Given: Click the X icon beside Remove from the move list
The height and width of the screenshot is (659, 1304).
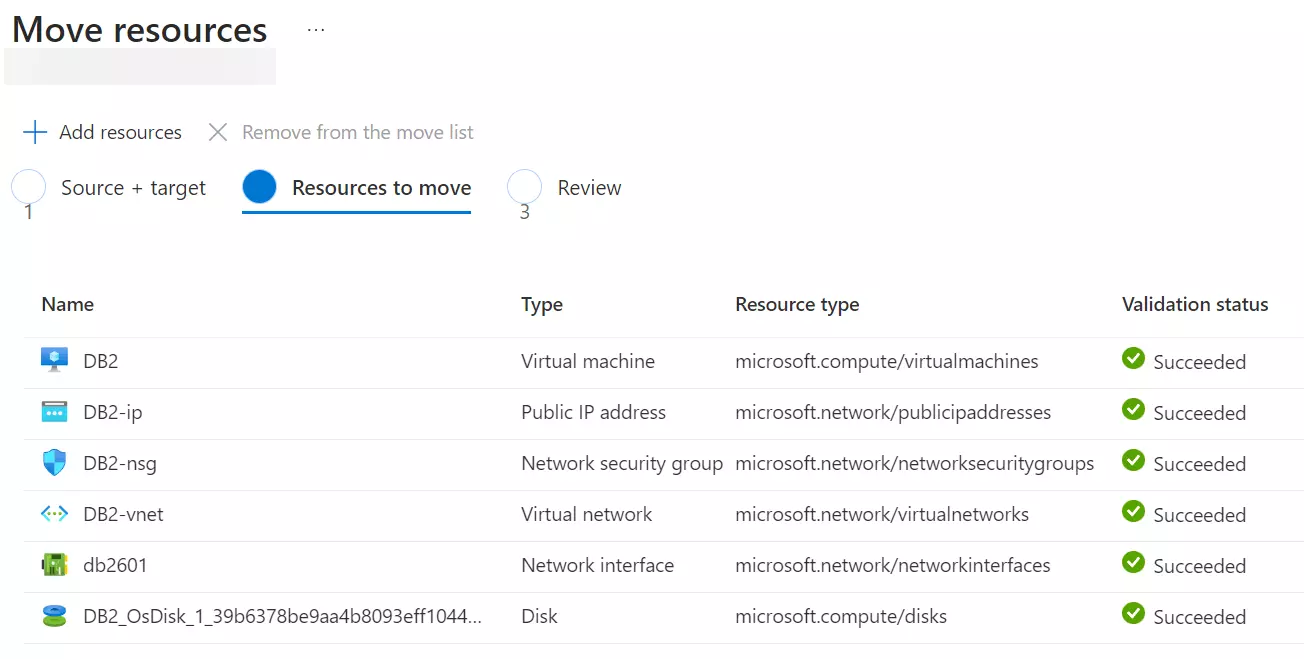Looking at the screenshot, I should [218, 132].
